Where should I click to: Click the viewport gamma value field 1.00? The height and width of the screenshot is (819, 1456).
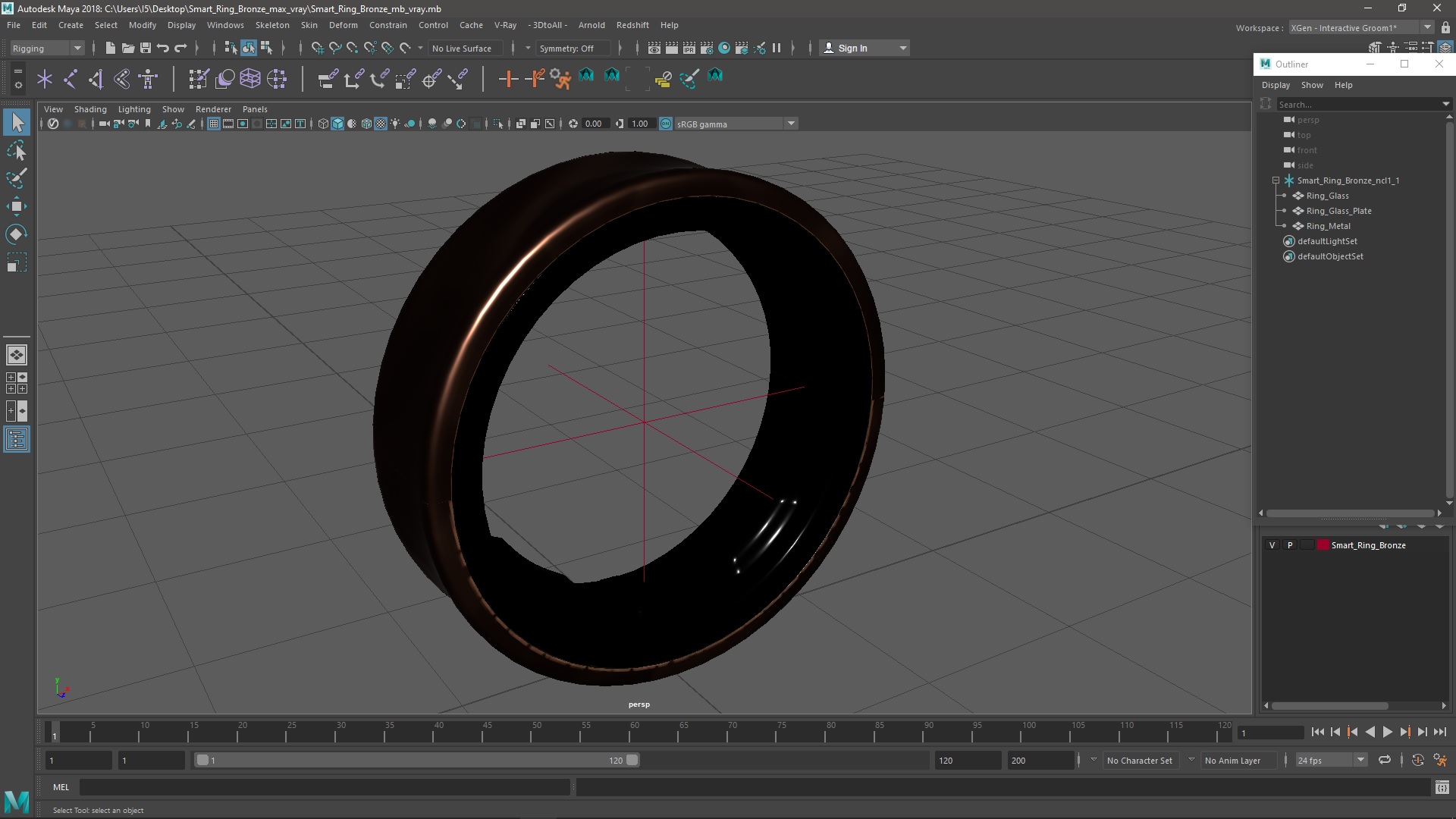tap(640, 124)
